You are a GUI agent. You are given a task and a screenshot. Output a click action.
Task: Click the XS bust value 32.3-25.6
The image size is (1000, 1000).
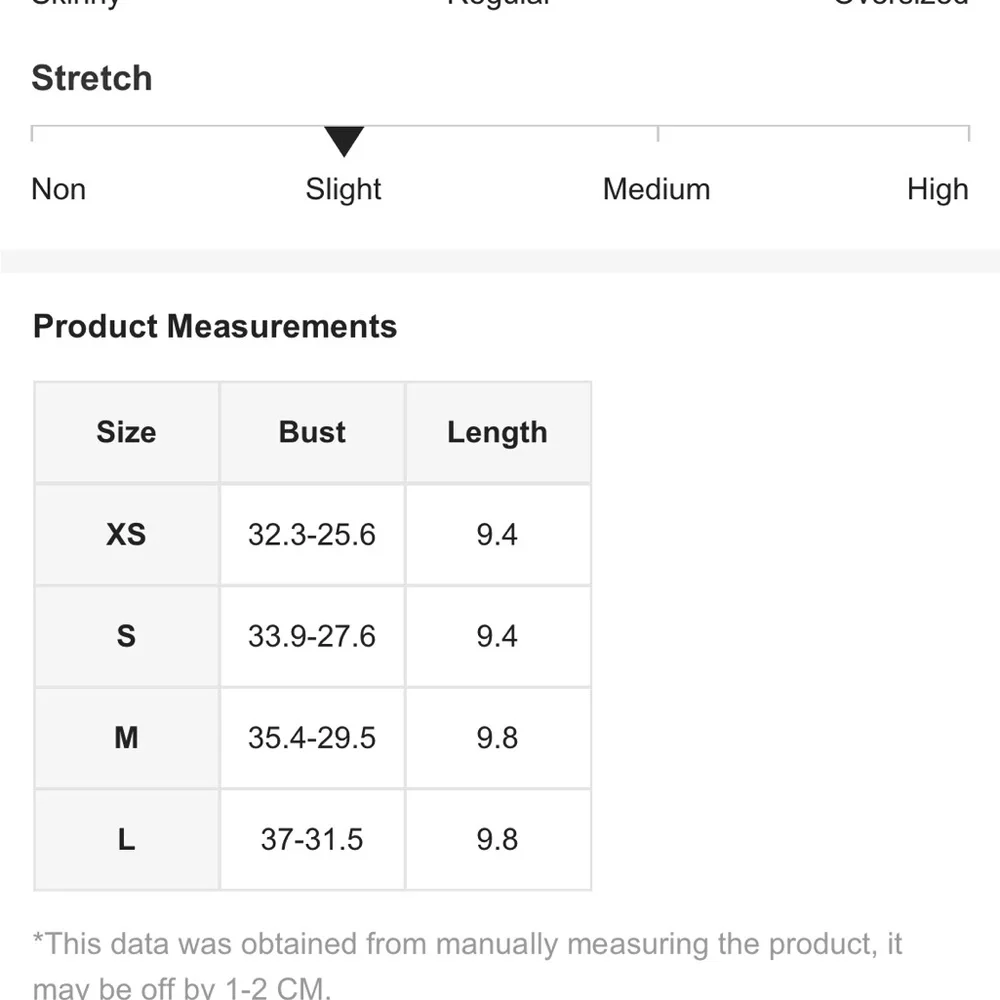(x=312, y=534)
